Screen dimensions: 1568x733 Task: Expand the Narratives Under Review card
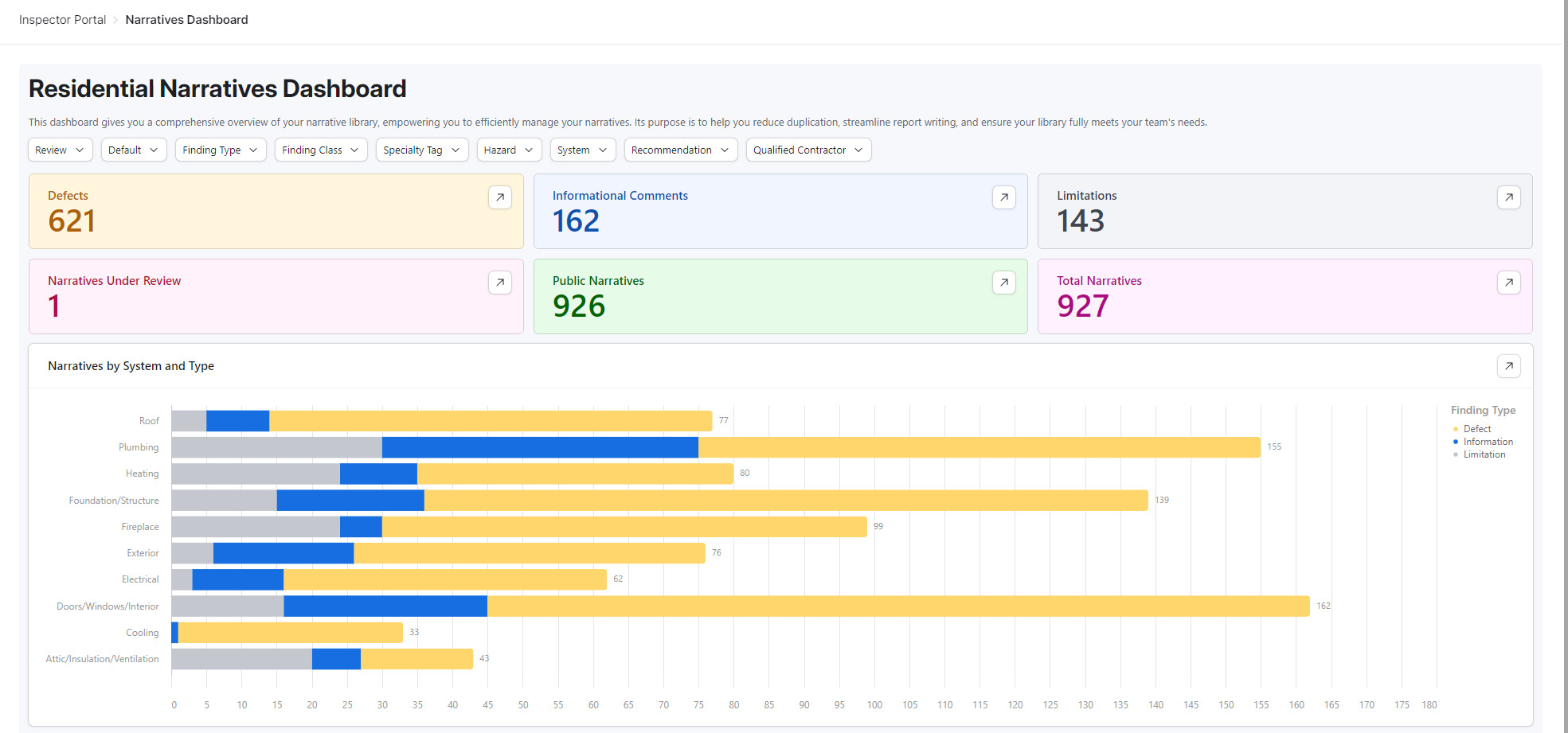499,283
